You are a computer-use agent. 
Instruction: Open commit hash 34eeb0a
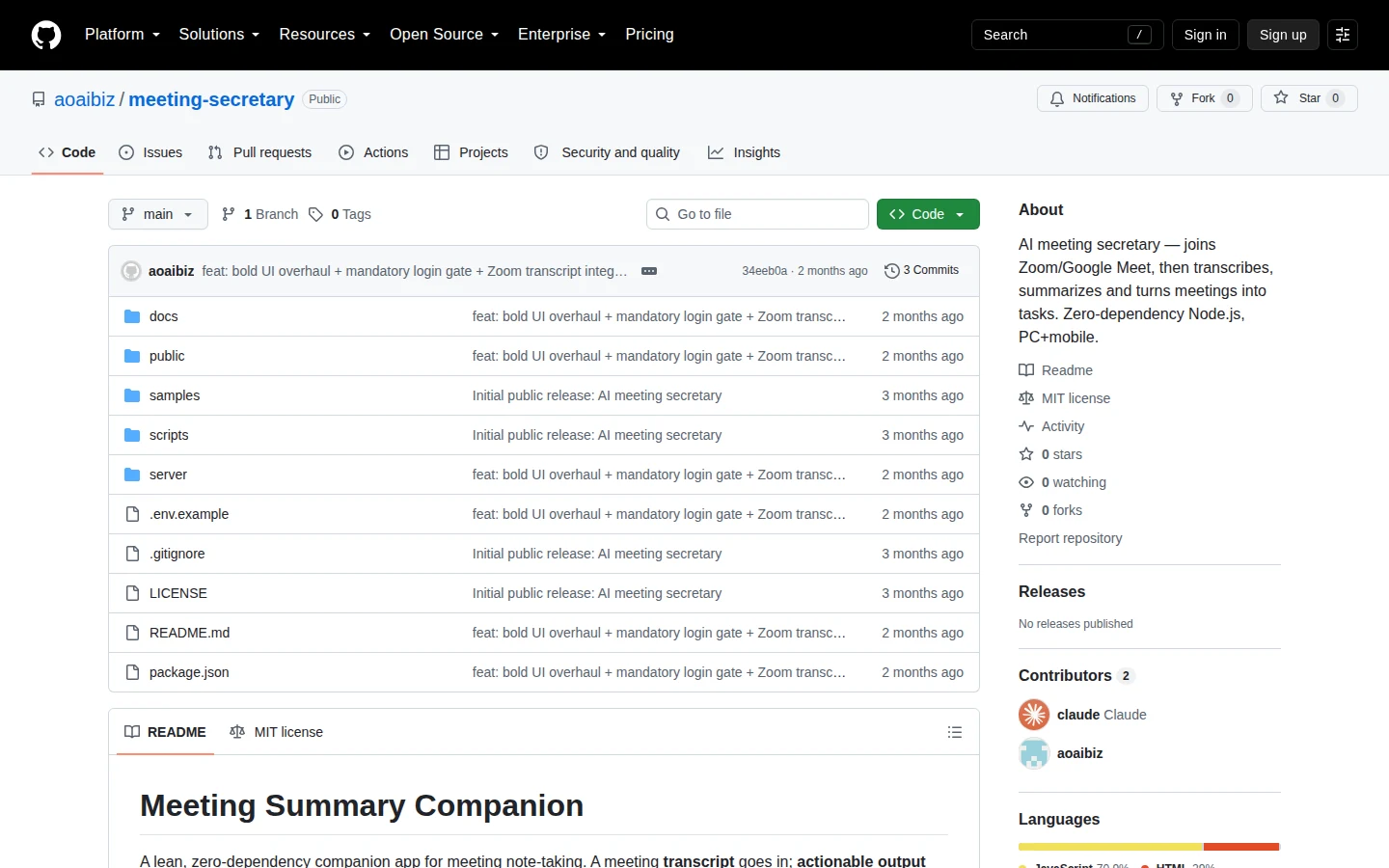(765, 271)
